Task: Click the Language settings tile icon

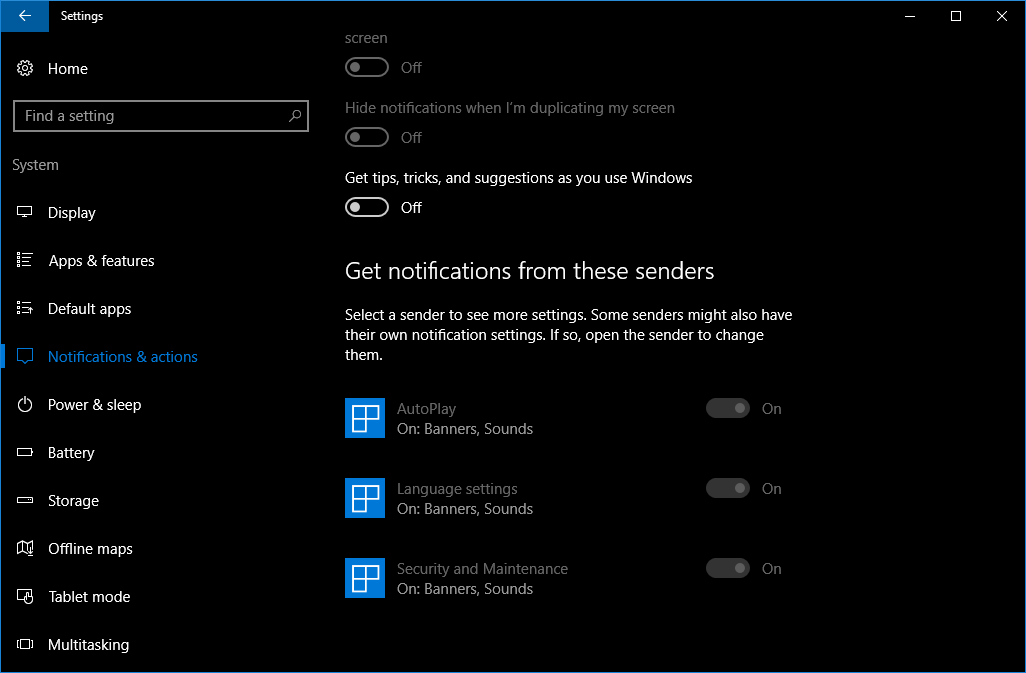Action: click(x=364, y=498)
